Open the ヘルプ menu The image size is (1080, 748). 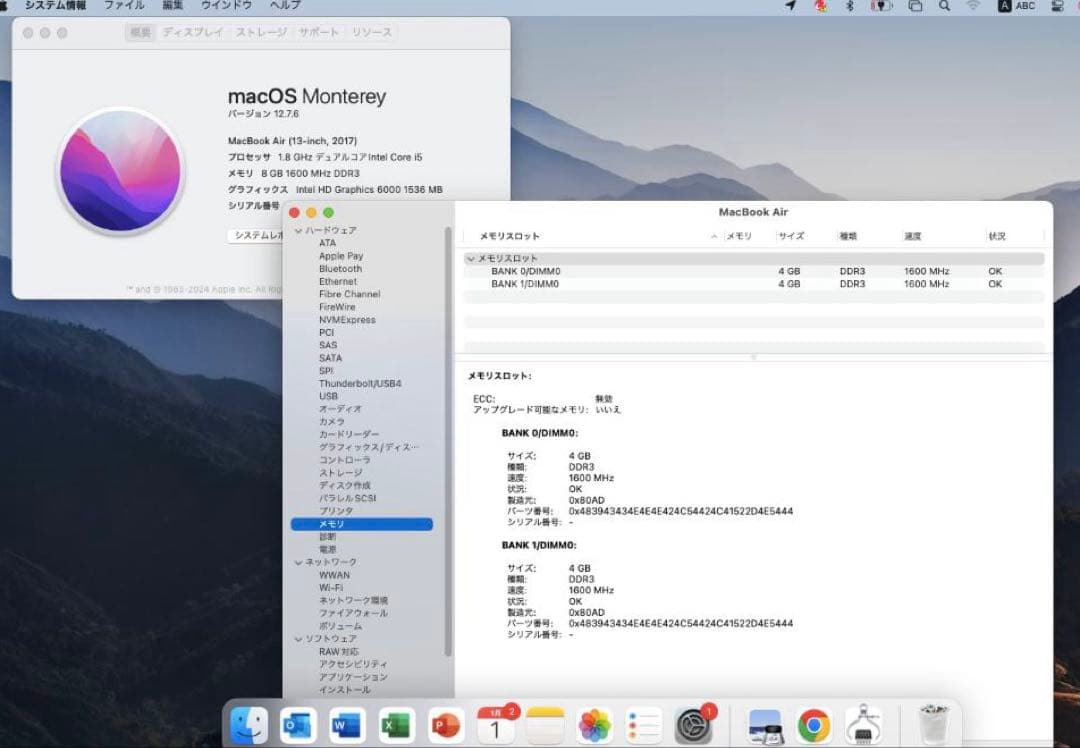coord(285,6)
